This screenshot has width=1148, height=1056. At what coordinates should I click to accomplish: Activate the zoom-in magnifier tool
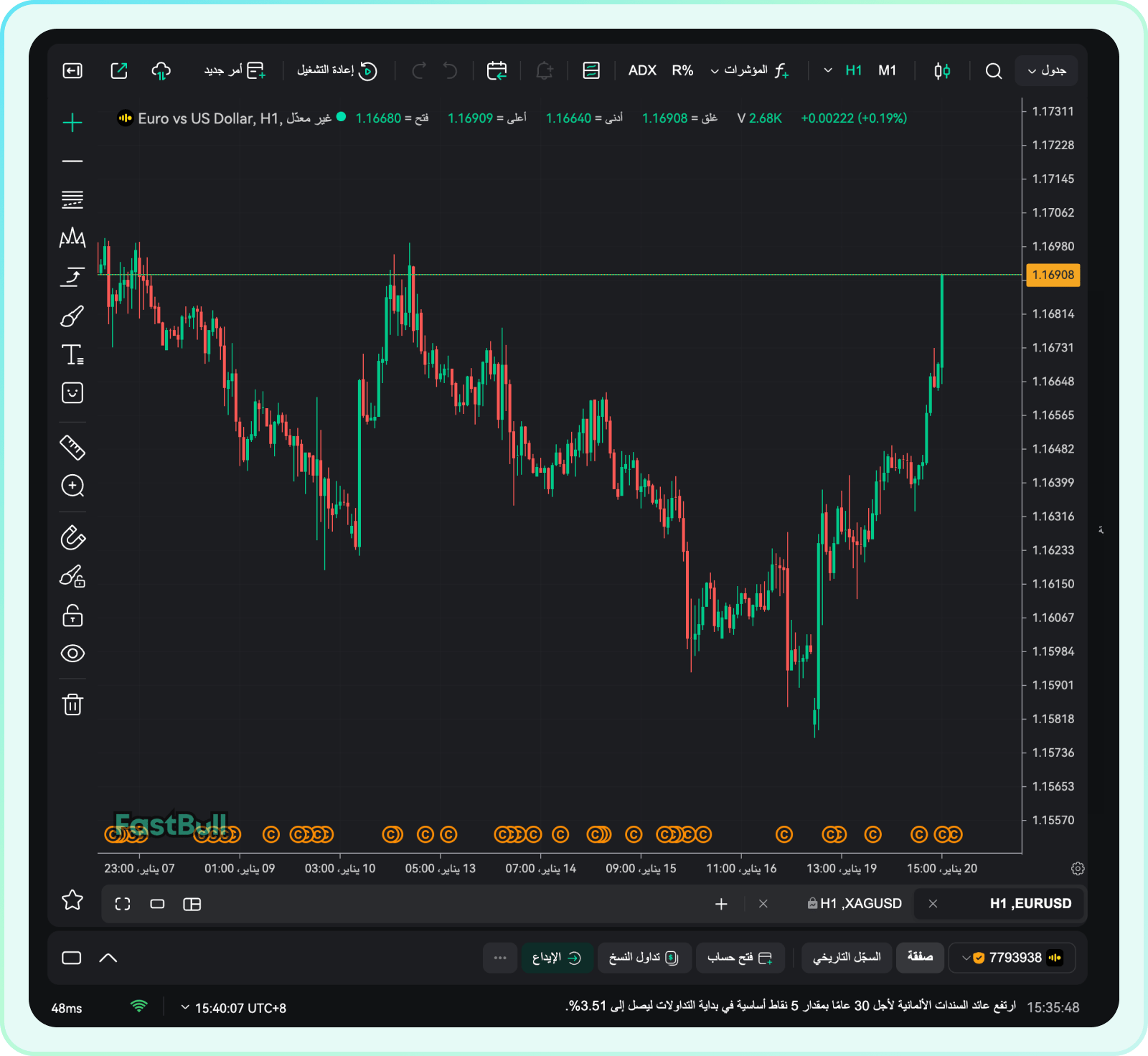pyautogui.click(x=72, y=486)
